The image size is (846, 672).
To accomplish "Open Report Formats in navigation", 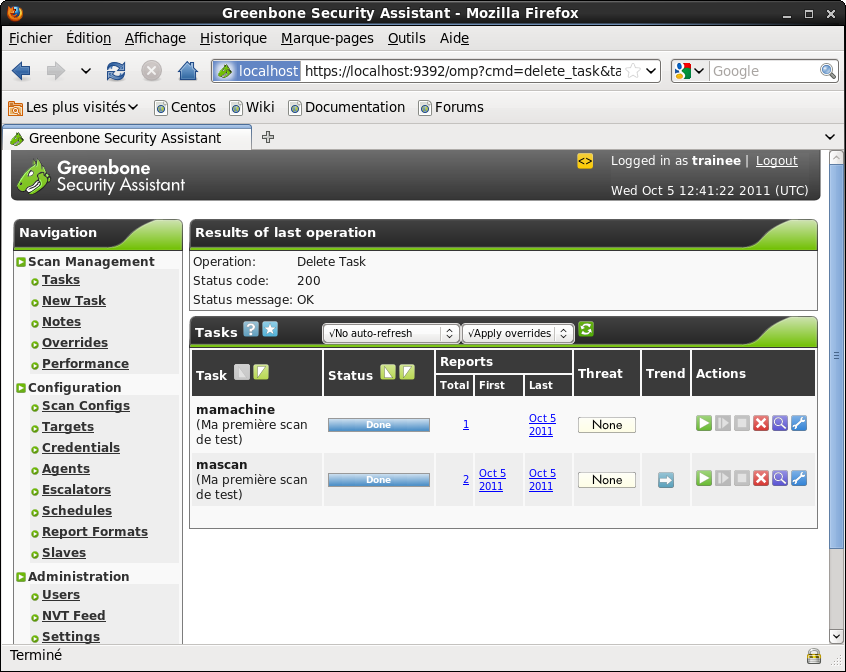I will [x=95, y=532].
